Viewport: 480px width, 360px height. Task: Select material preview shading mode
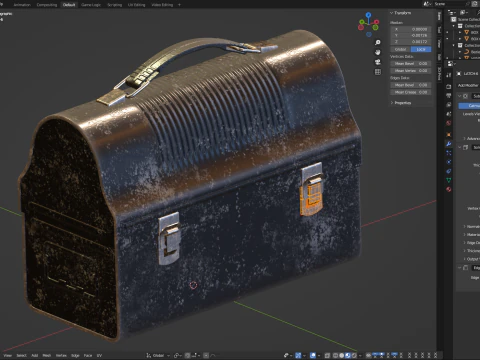pos(348,355)
